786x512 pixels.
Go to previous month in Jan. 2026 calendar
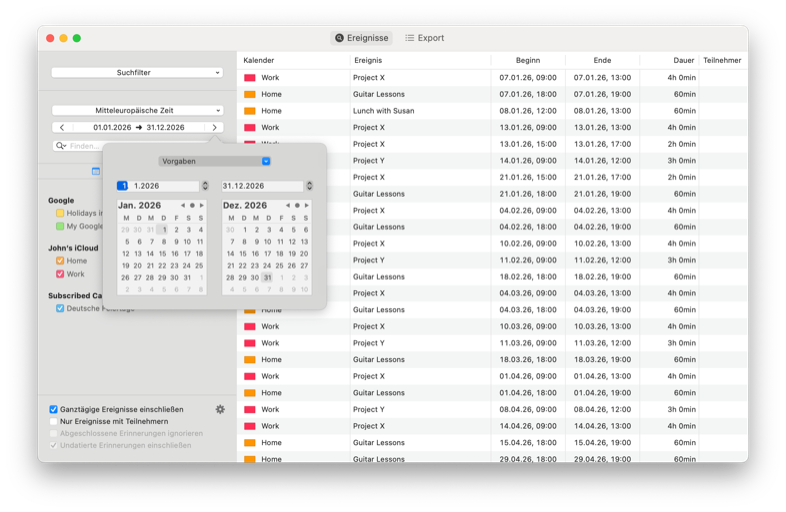183,206
